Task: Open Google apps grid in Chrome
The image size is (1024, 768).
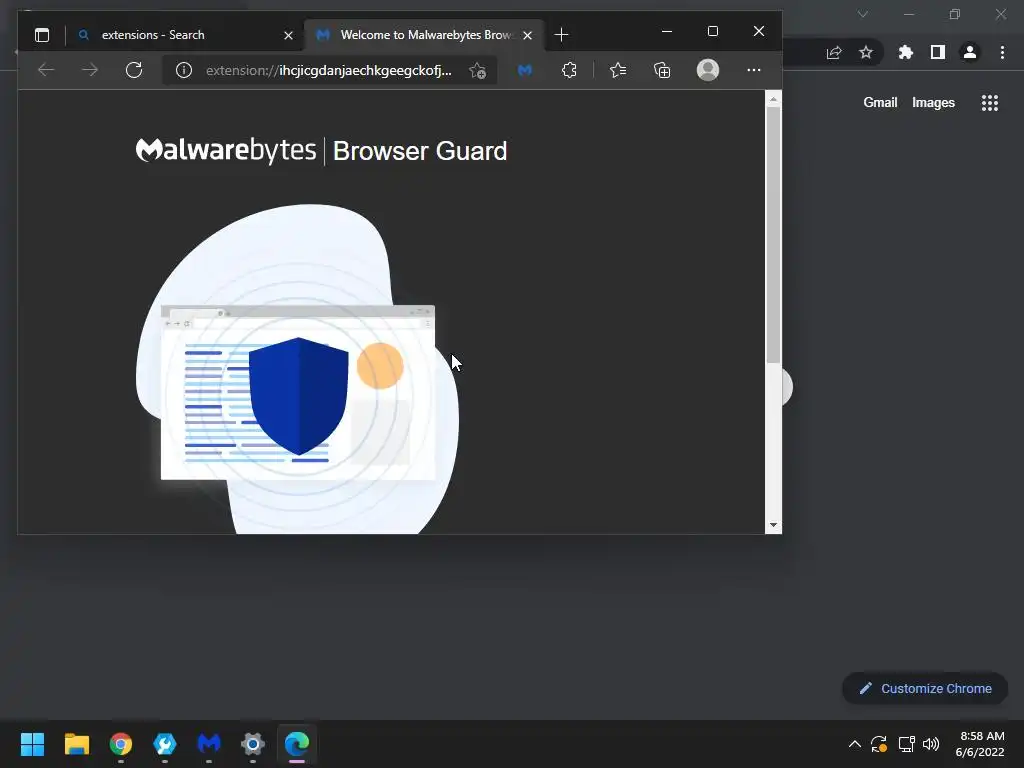Action: [990, 103]
